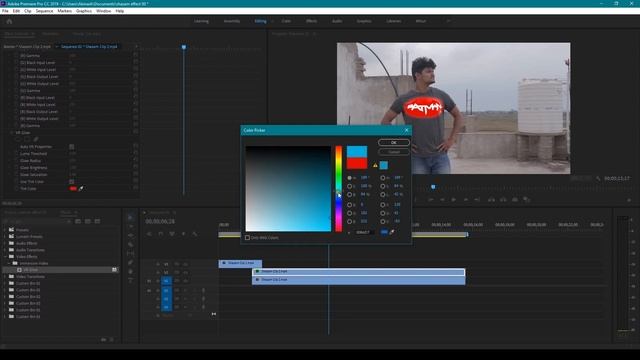The width and height of the screenshot is (640, 360).
Task: Select the HSB Hue radio button
Action: click(x=349, y=178)
